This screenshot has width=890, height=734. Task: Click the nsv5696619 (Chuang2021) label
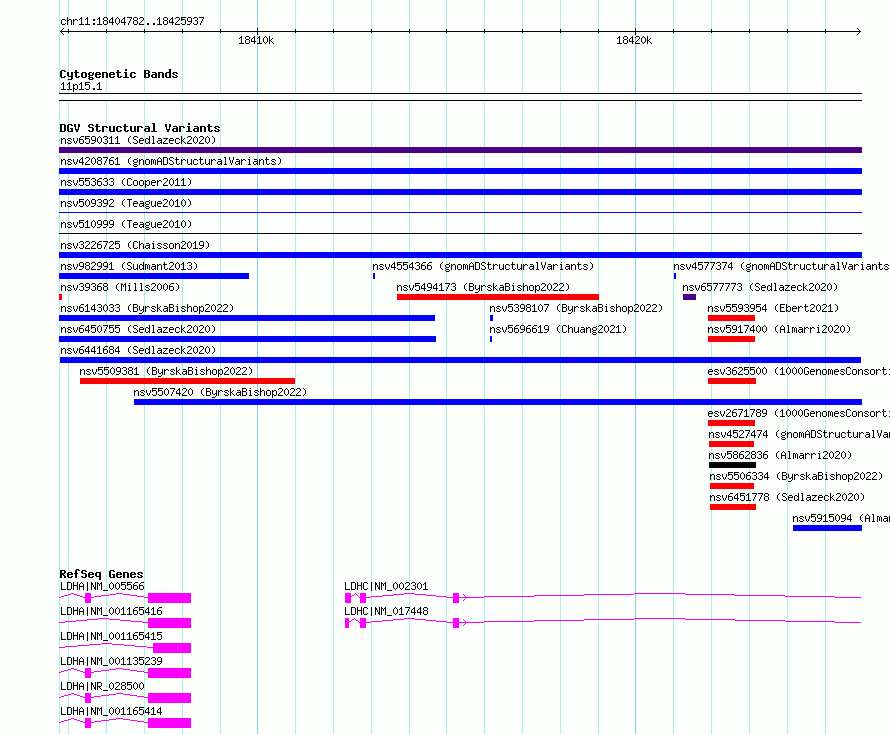pyautogui.click(x=558, y=329)
